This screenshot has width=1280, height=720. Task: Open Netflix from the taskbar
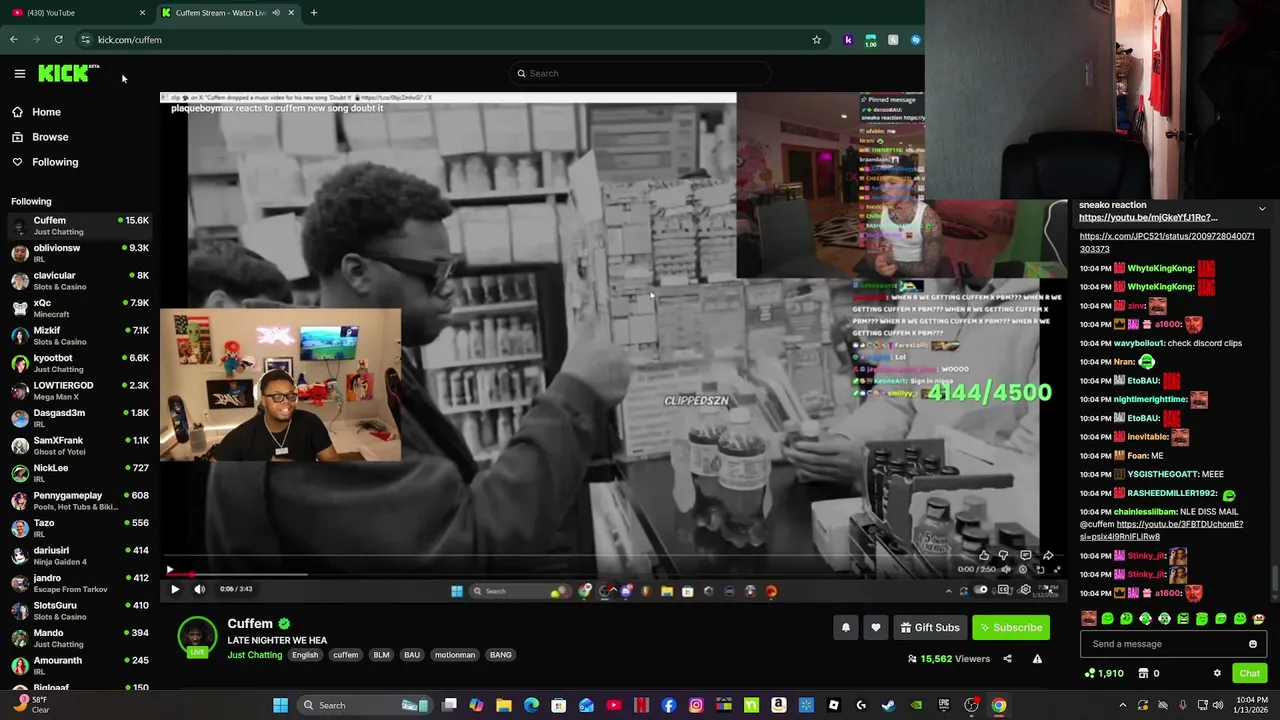click(x=641, y=705)
